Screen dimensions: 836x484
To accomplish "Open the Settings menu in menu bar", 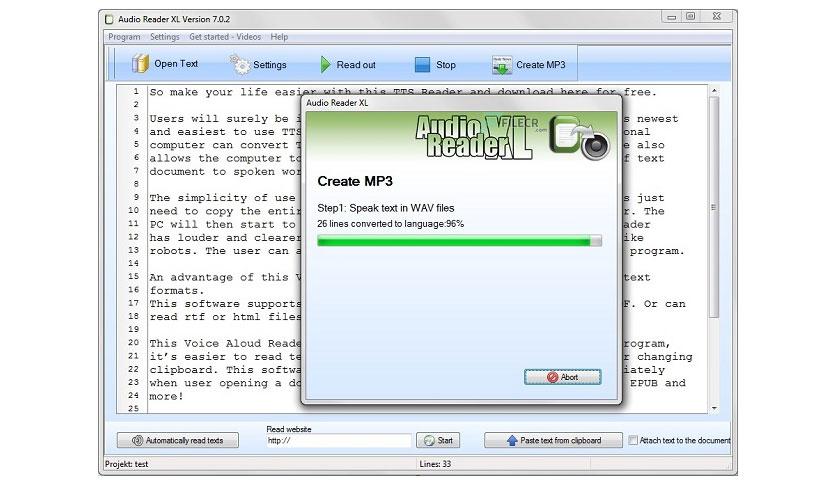I will click(x=164, y=37).
